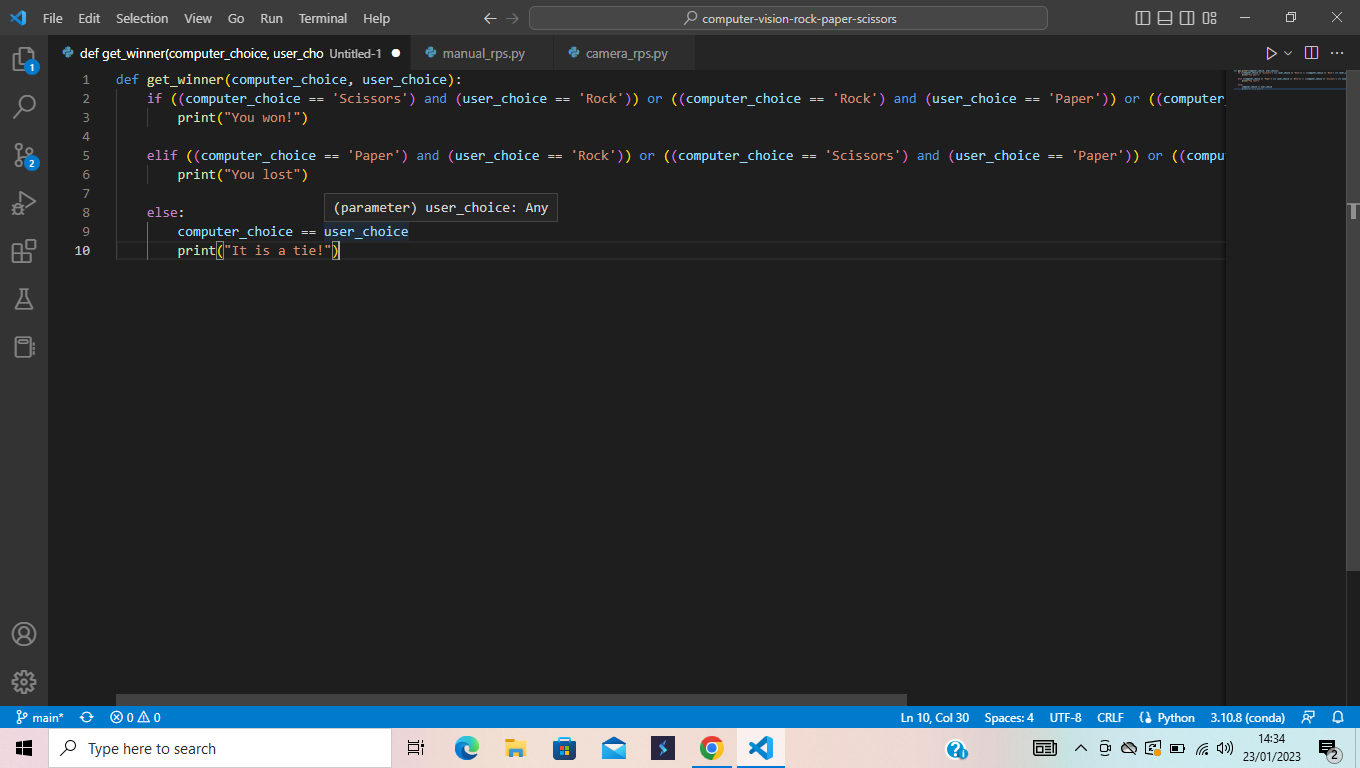Open the editor More Actions menu
1360x768 pixels.
pos(1338,53)
